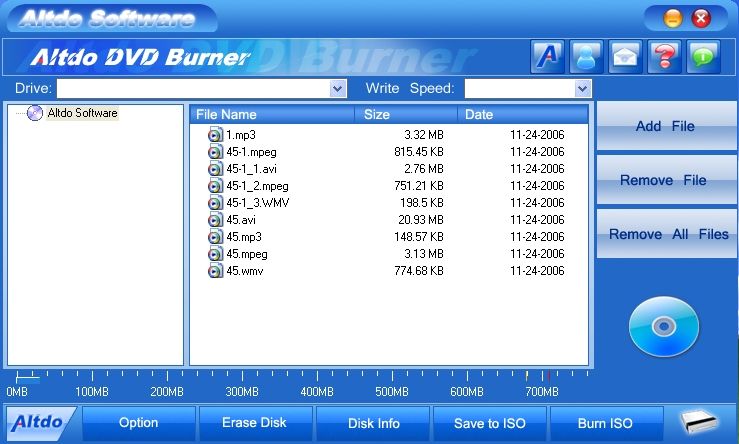Open the Option menu button
739x444 pixels.
point(138,423)
